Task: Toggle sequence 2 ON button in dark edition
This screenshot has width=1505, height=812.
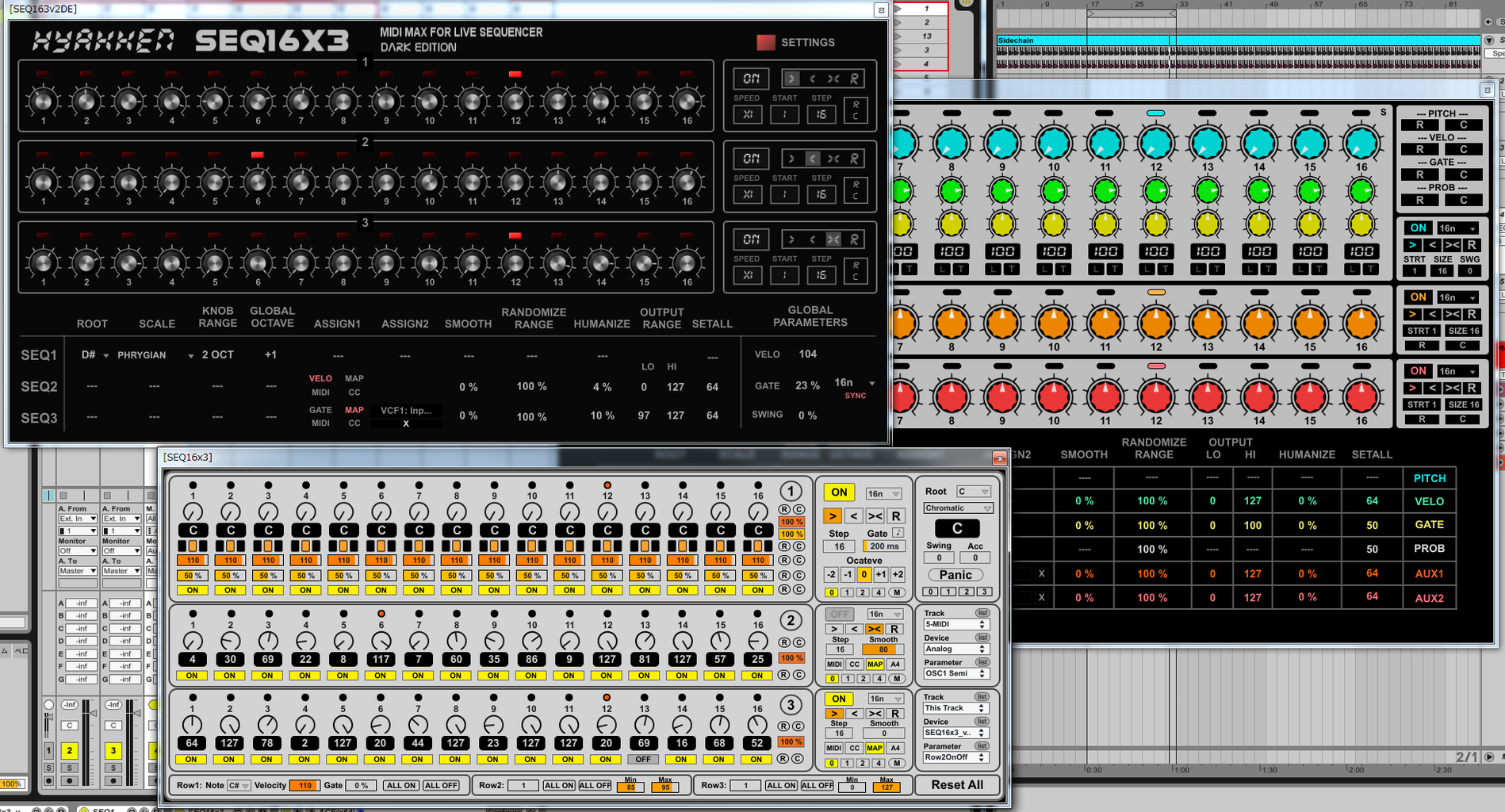Action: 751,159
